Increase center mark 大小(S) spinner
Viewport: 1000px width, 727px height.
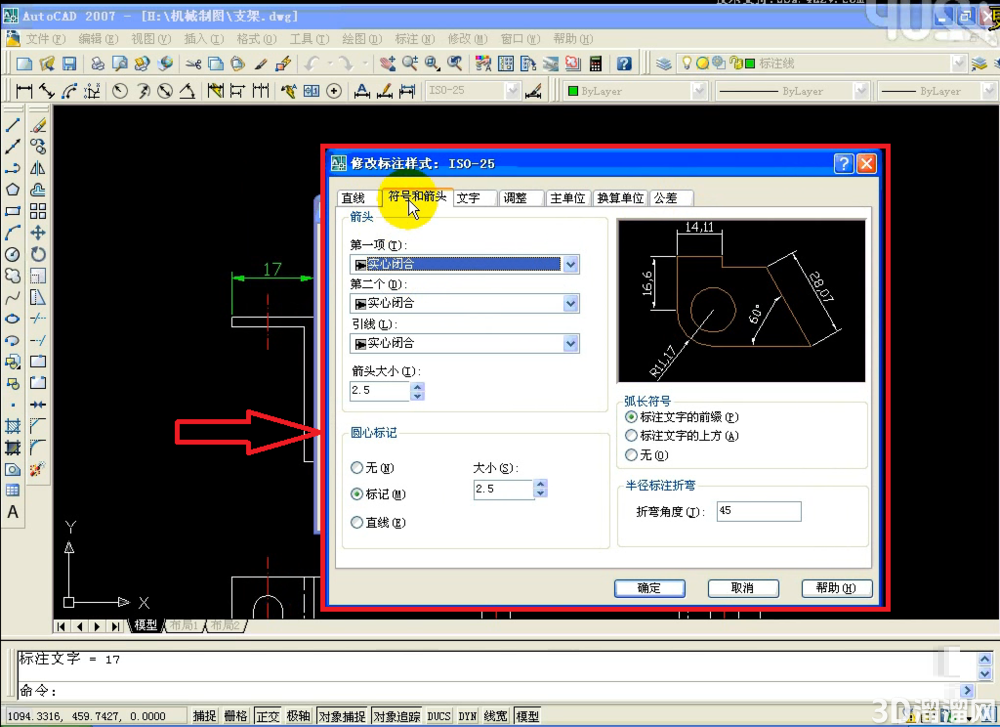(541, 485)
